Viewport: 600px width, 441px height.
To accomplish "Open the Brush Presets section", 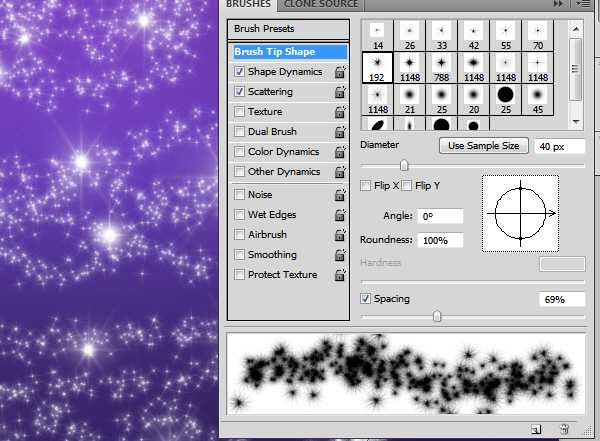I will click(264, 29).
